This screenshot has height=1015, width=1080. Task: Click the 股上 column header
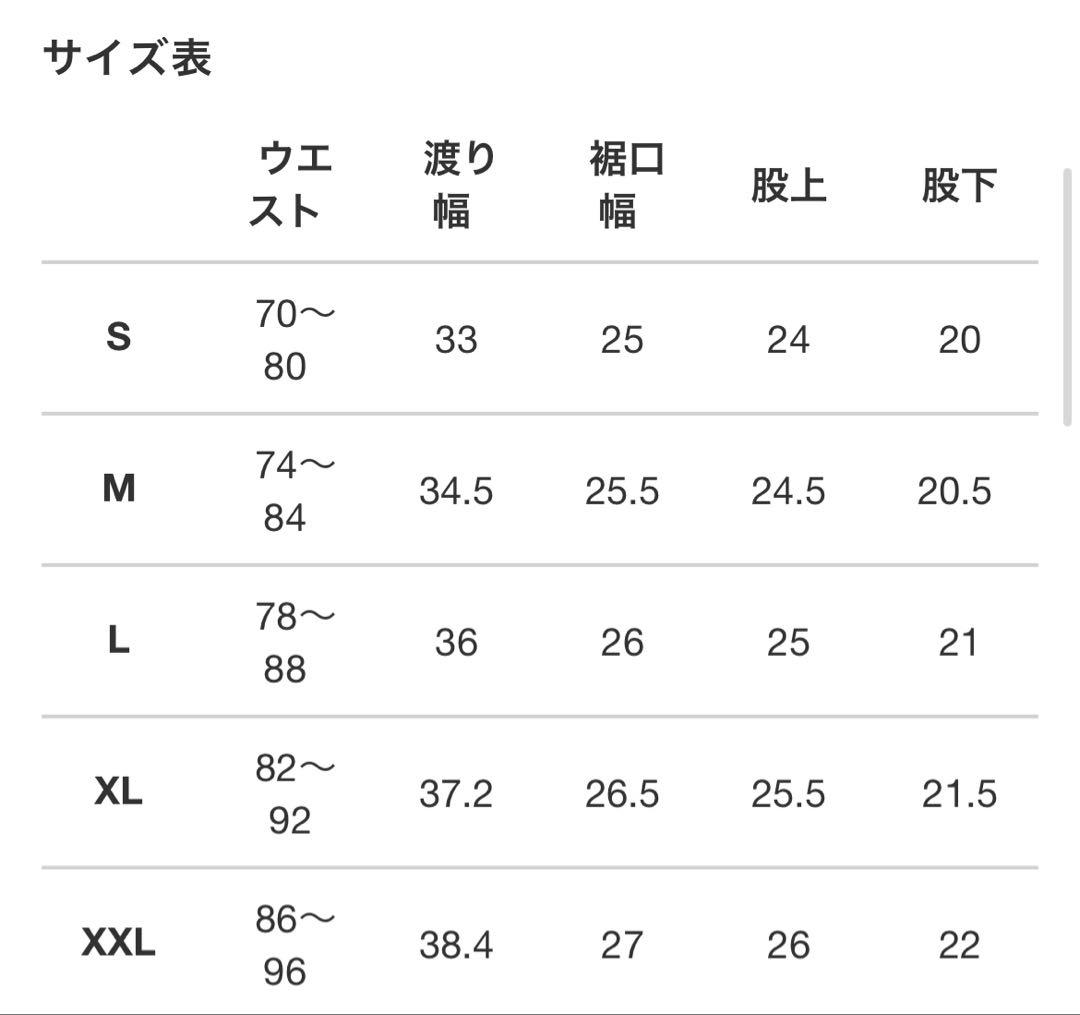pos(788,186)
